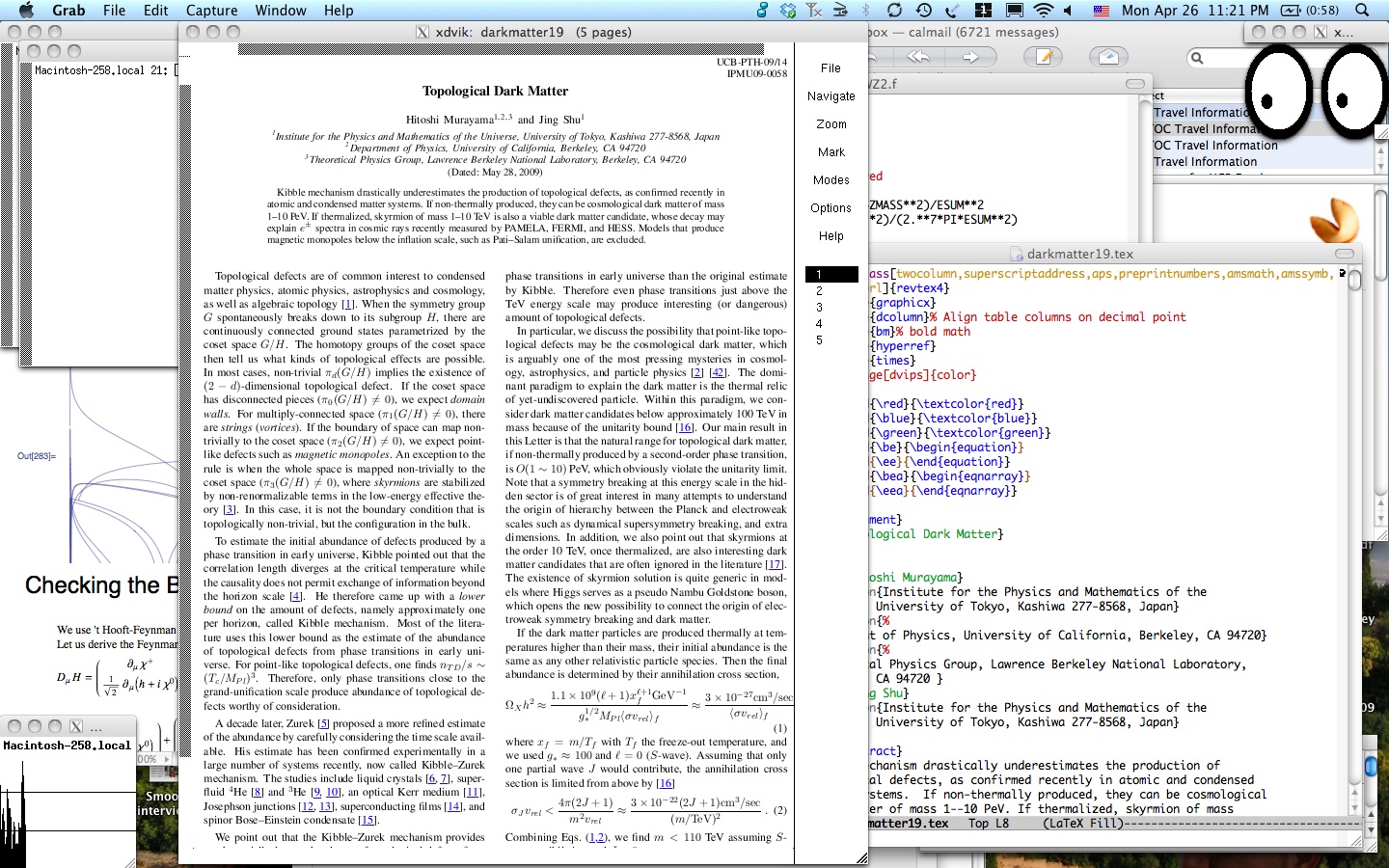Open the Grab application menu

[x=68, y=10]
